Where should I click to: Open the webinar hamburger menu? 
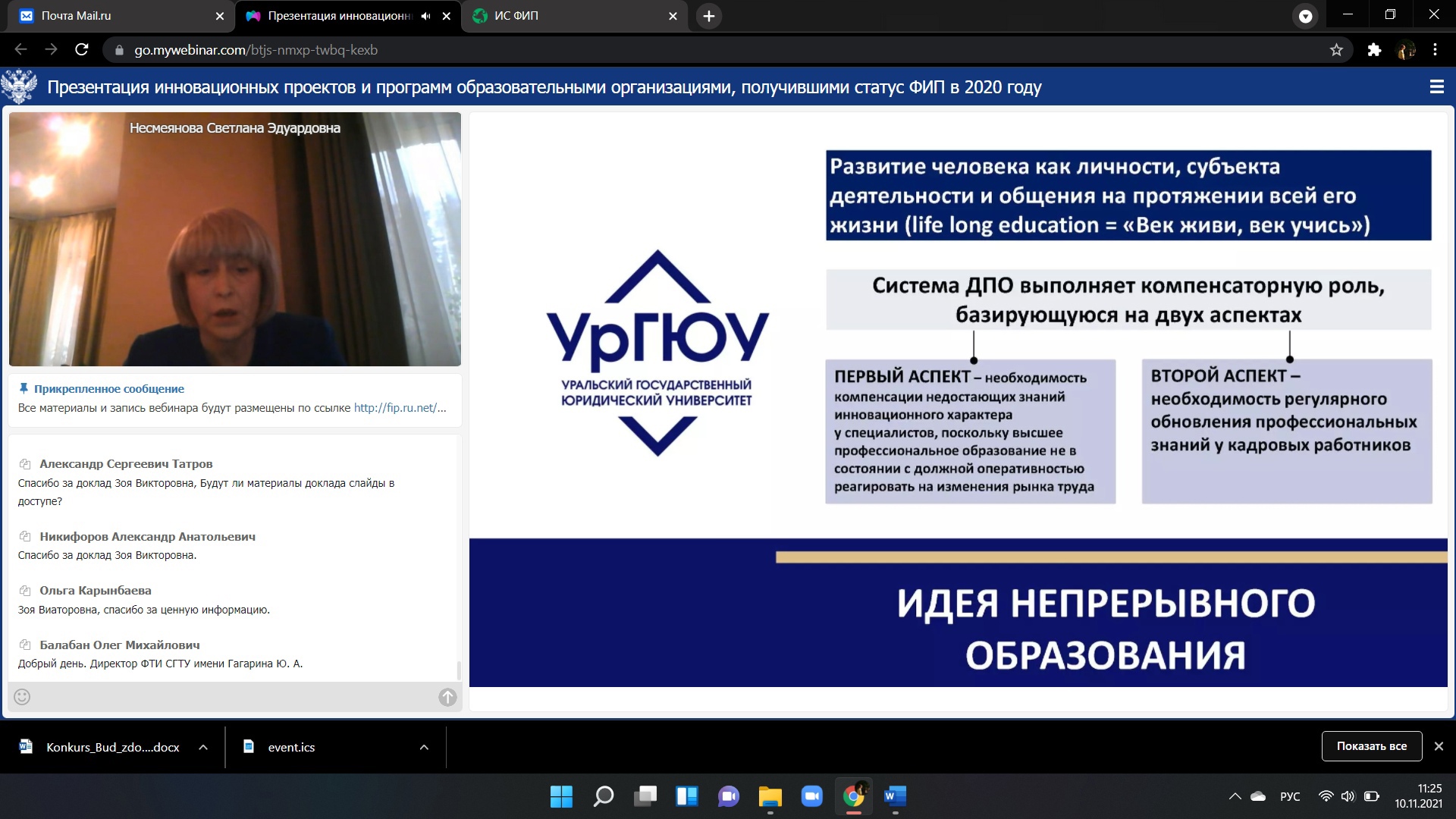pos(1436,87)
